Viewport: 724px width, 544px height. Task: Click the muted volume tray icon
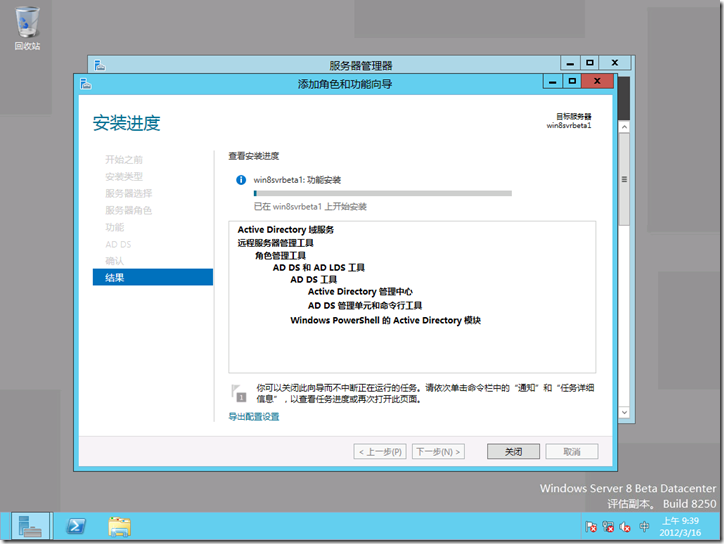pyautogui.click(x=625, y=526)
